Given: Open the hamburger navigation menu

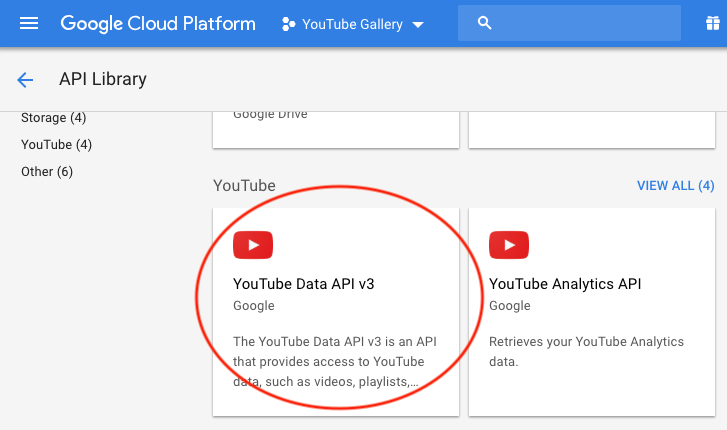Looking at the screenshot, I should (x=29, y=23).
